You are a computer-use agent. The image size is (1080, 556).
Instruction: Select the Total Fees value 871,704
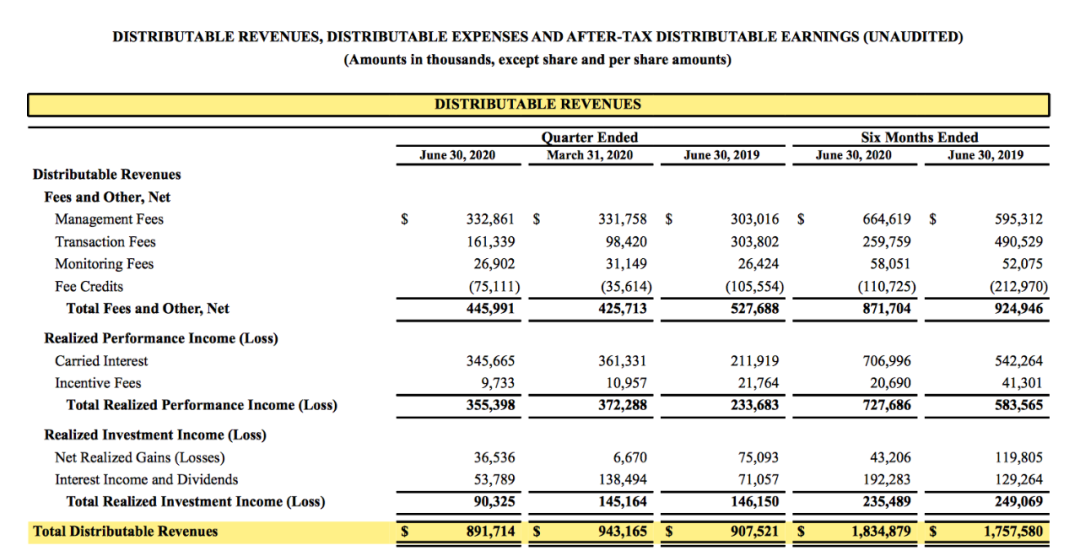[886, 309]
